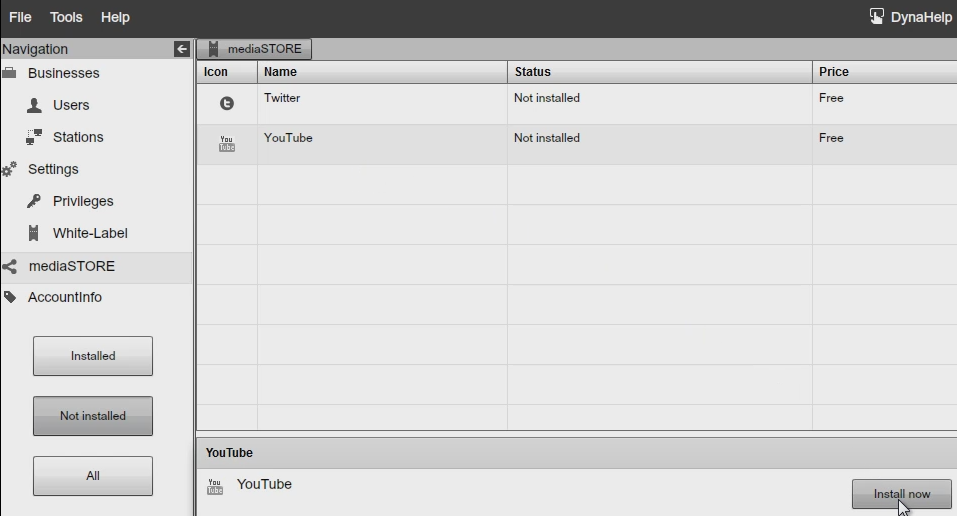This screenshot has height=516, width=957.
Task: Open the Help menu
Action: [x=115, y=17]
